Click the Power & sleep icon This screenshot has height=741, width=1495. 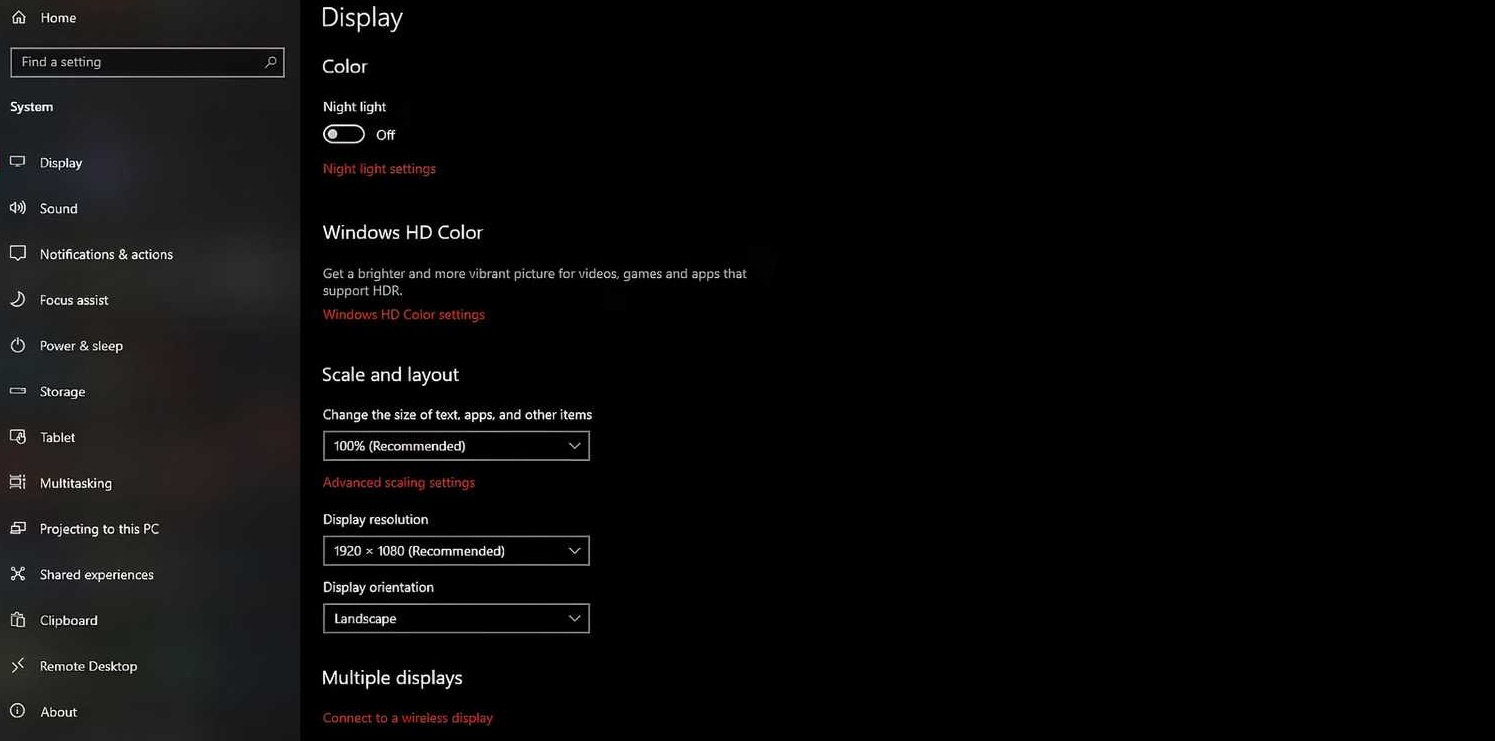point(18,346)
